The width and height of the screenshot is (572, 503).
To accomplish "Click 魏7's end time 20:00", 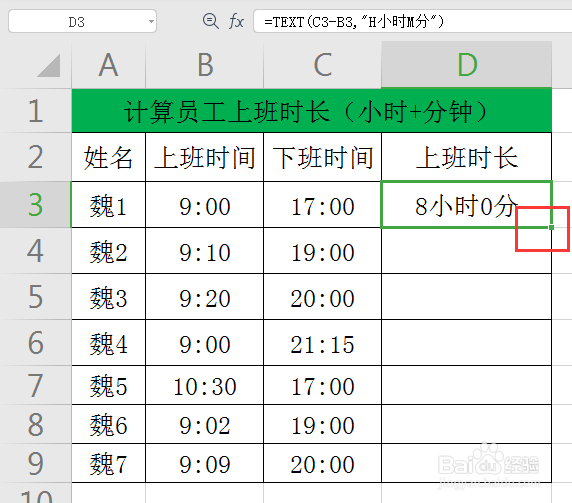I will point(322,463).
